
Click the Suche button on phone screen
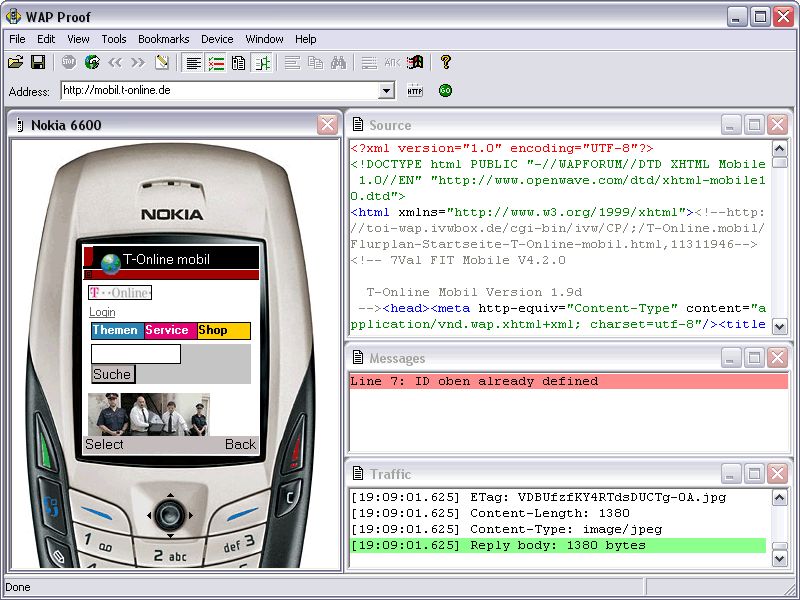point(112,374)
